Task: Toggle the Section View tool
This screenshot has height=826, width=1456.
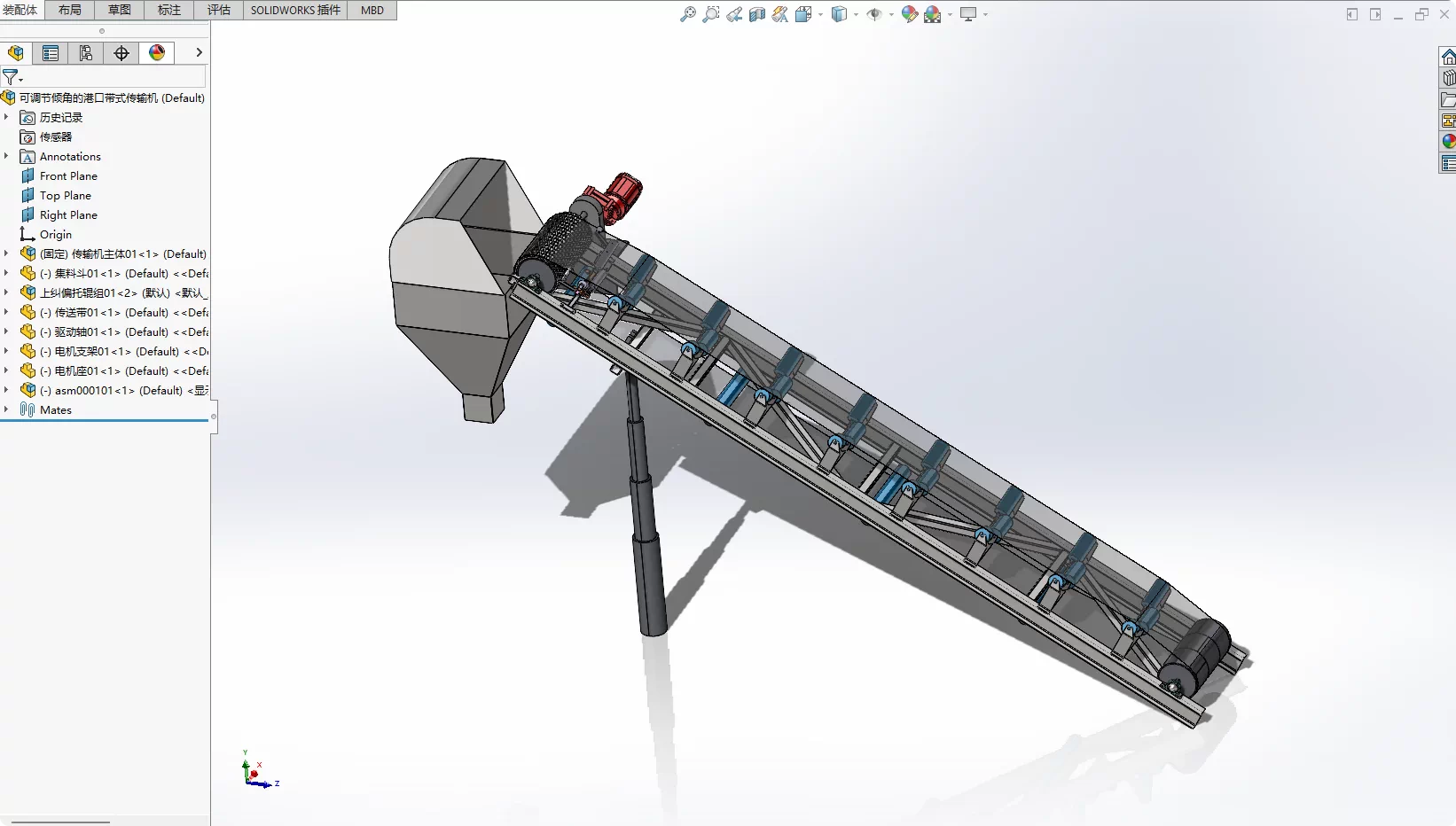Action: click(x=757, y=14)
